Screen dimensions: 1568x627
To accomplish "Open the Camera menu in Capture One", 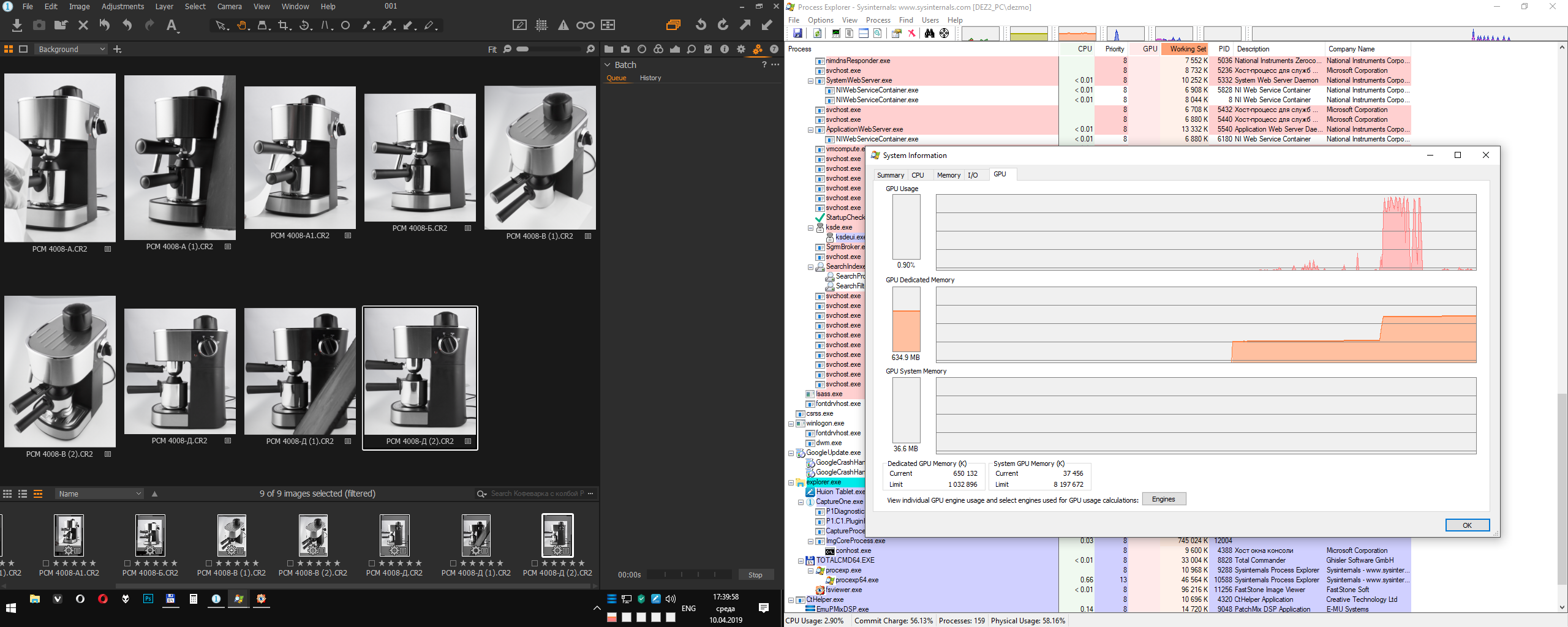I will (x=230, y=7).
